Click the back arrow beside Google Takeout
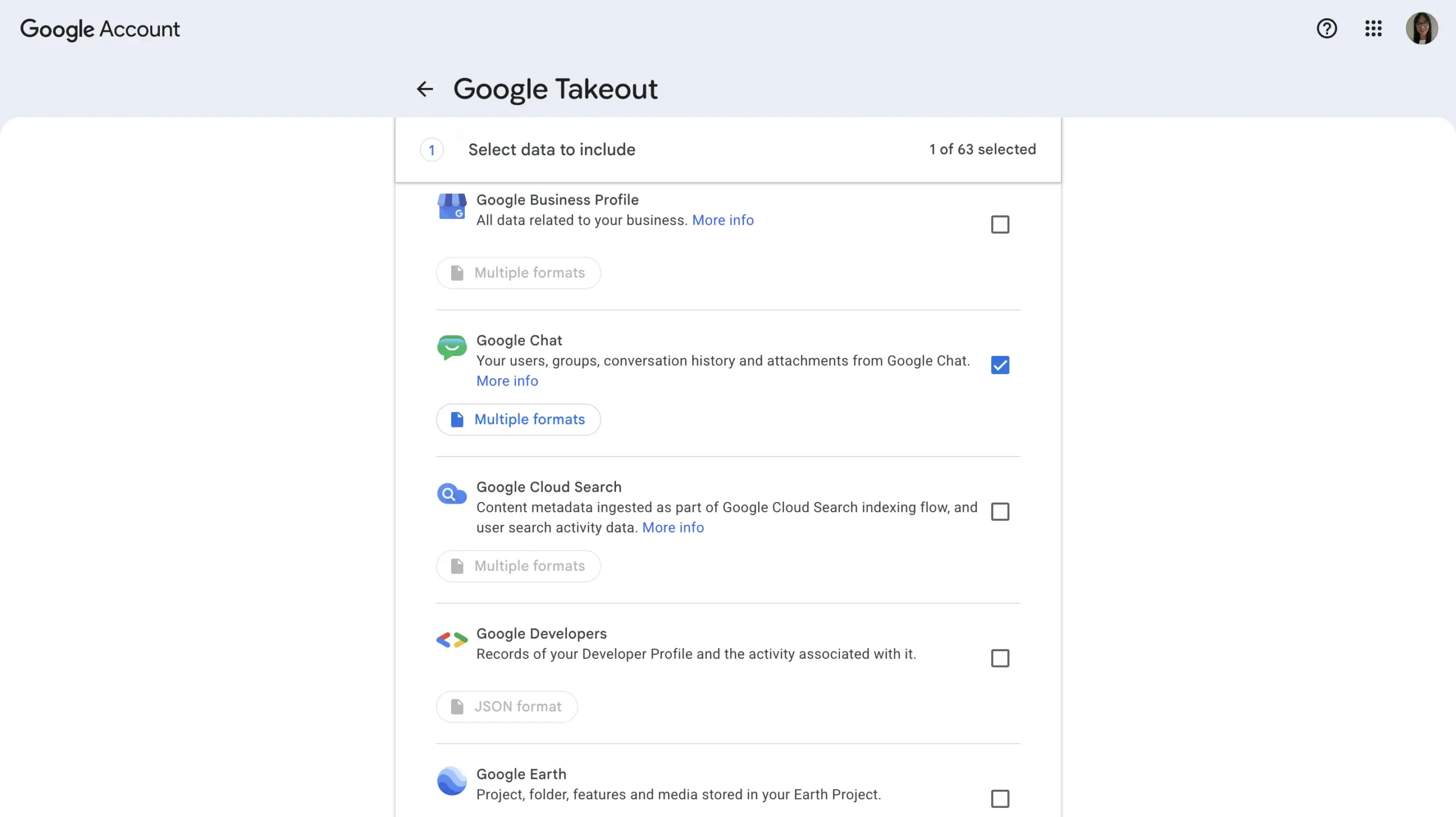 tap(425, 89)
